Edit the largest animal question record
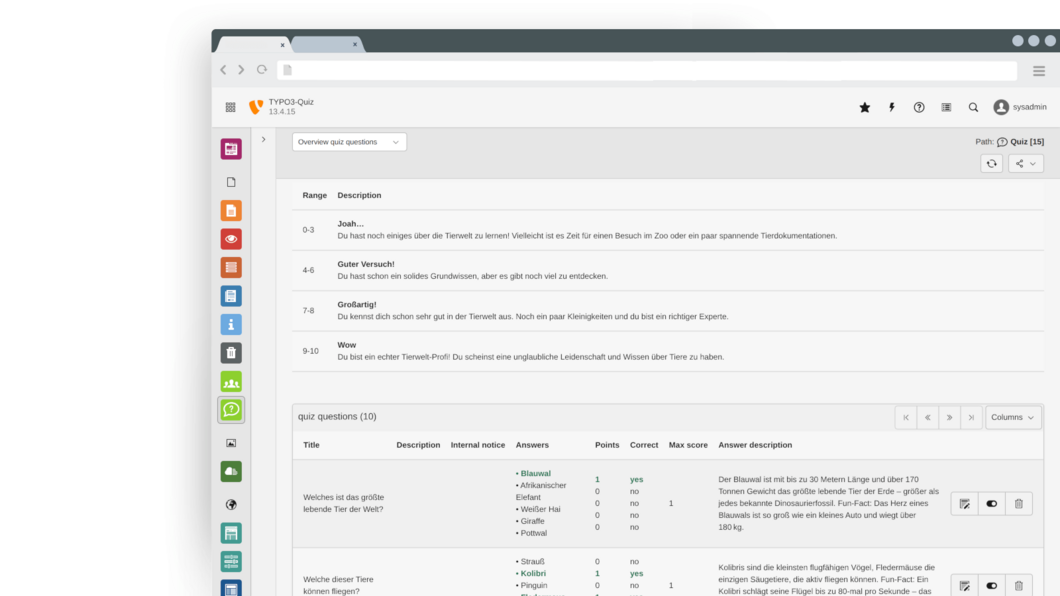This screenshot has width=1060, height=596. [964, 504]
